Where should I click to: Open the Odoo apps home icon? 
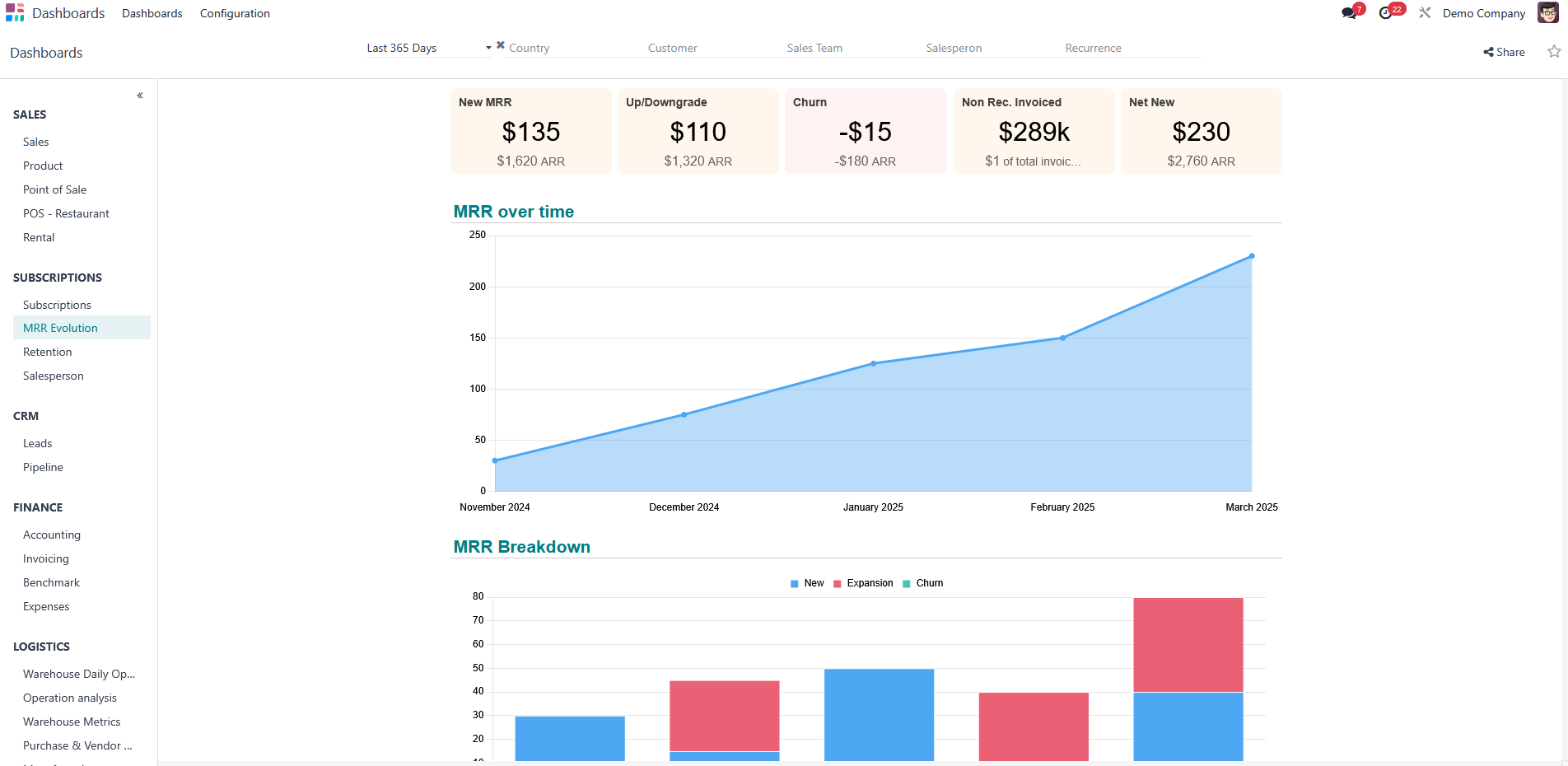click(x=15, y=13)
